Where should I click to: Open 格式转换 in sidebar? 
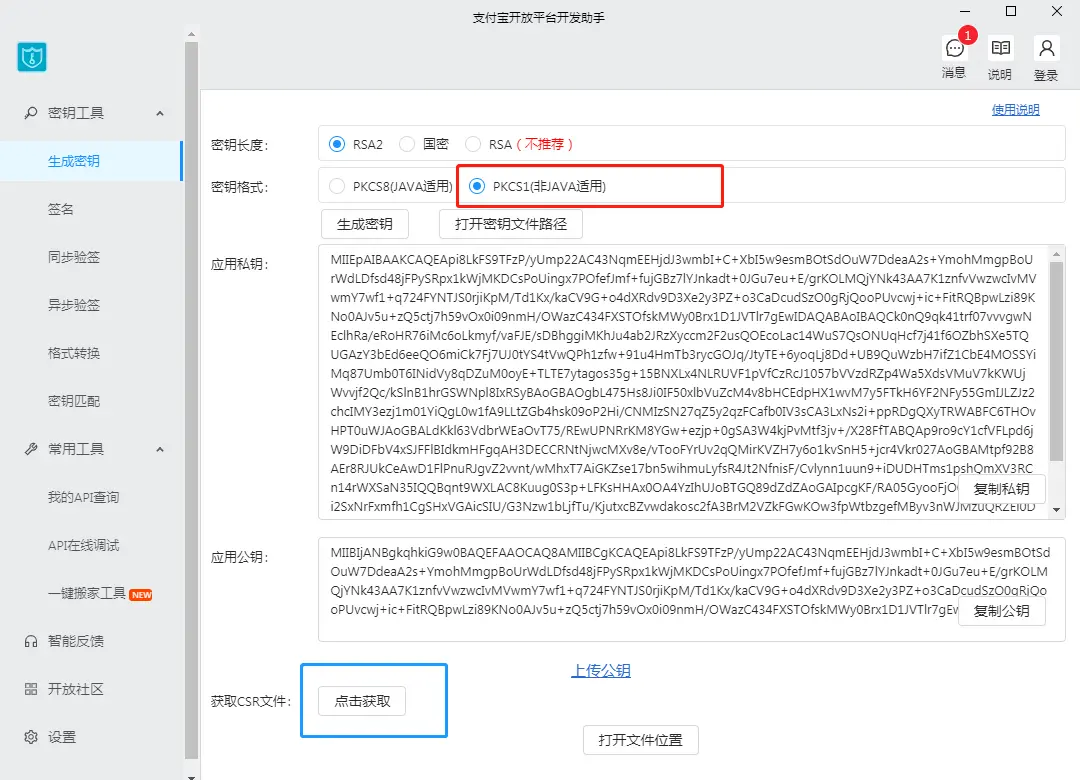pyautogui.click(x=74, y=353)
